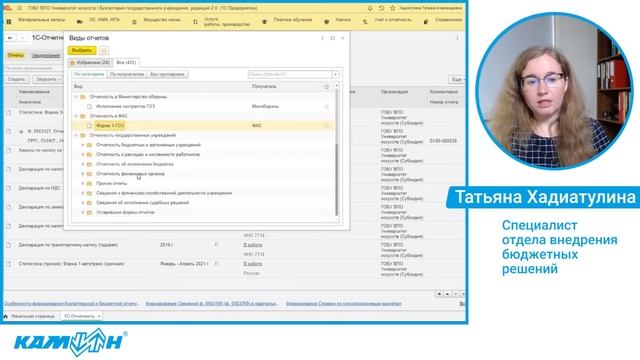Open the history clock icon in title bar
This screenshot has height=360, width=640.
(x=381, y=8)
